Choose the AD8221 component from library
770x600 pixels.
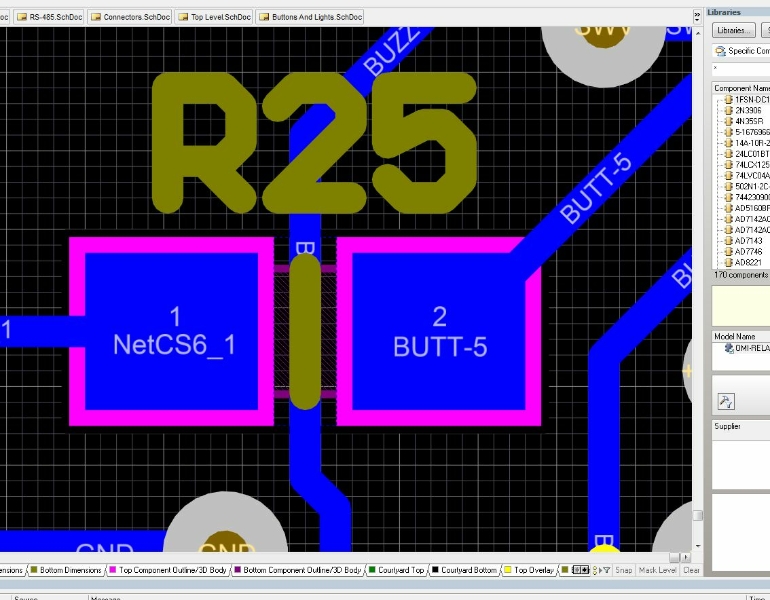point(747,262)
